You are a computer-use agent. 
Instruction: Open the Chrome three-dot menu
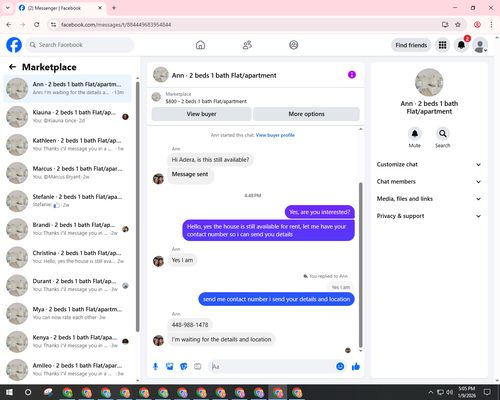click(x=491, y=25)
